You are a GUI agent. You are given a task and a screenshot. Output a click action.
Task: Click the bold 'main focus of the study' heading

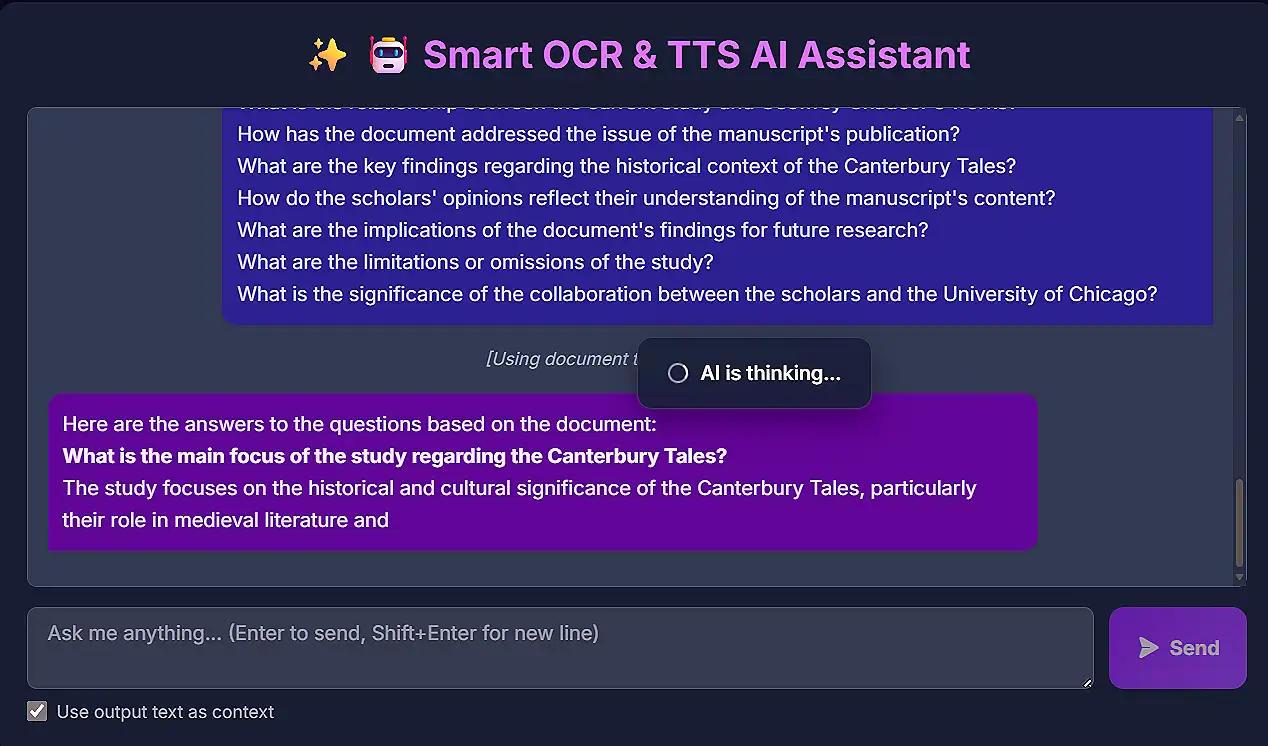[x=394, y=456]
